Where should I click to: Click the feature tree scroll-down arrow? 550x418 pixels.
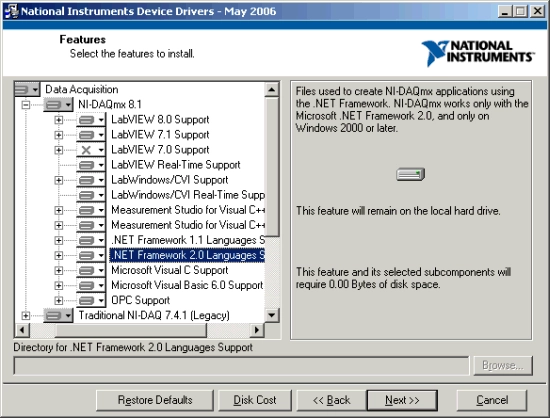tap(272, 315)
